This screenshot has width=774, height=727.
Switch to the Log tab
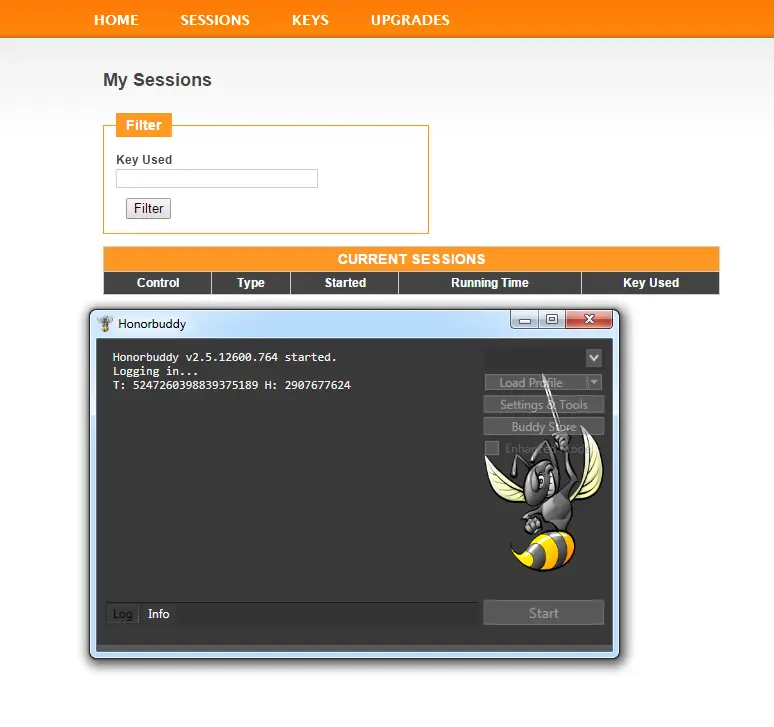pos(122,614)
